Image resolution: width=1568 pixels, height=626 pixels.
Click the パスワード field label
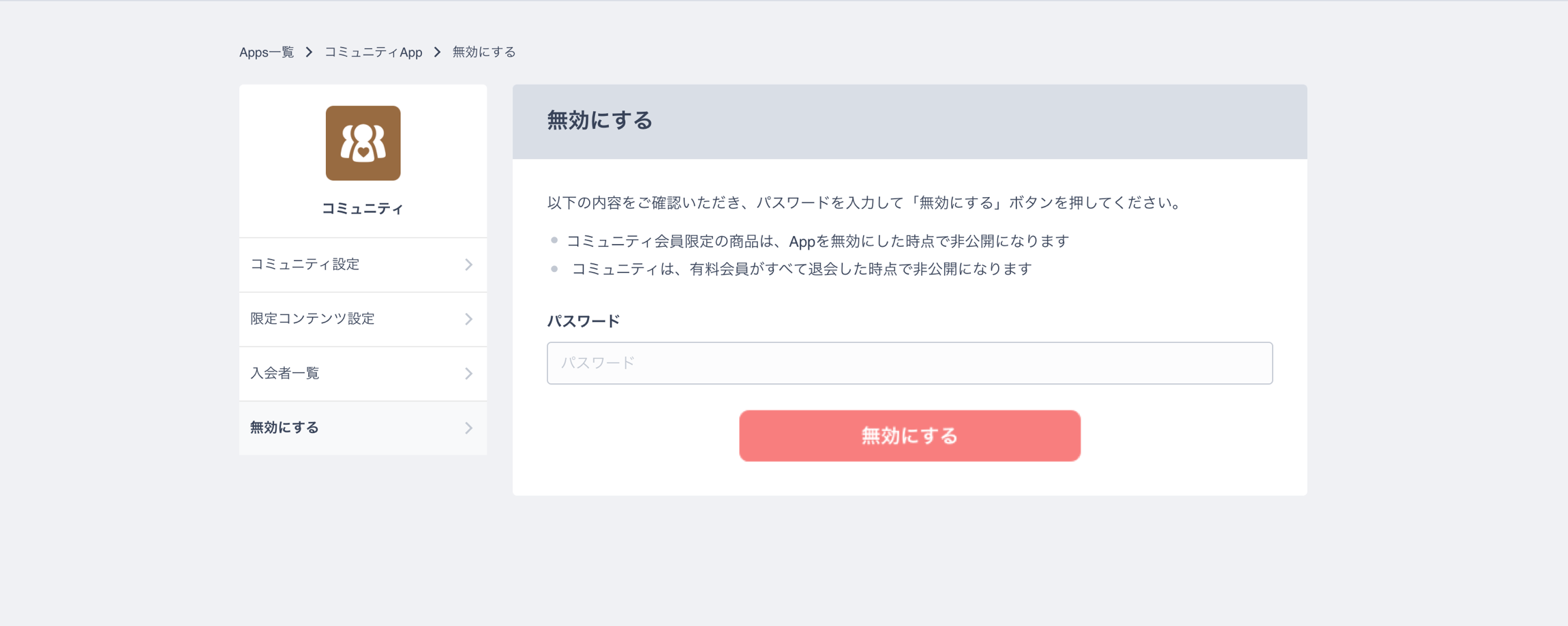click(584, 321)
